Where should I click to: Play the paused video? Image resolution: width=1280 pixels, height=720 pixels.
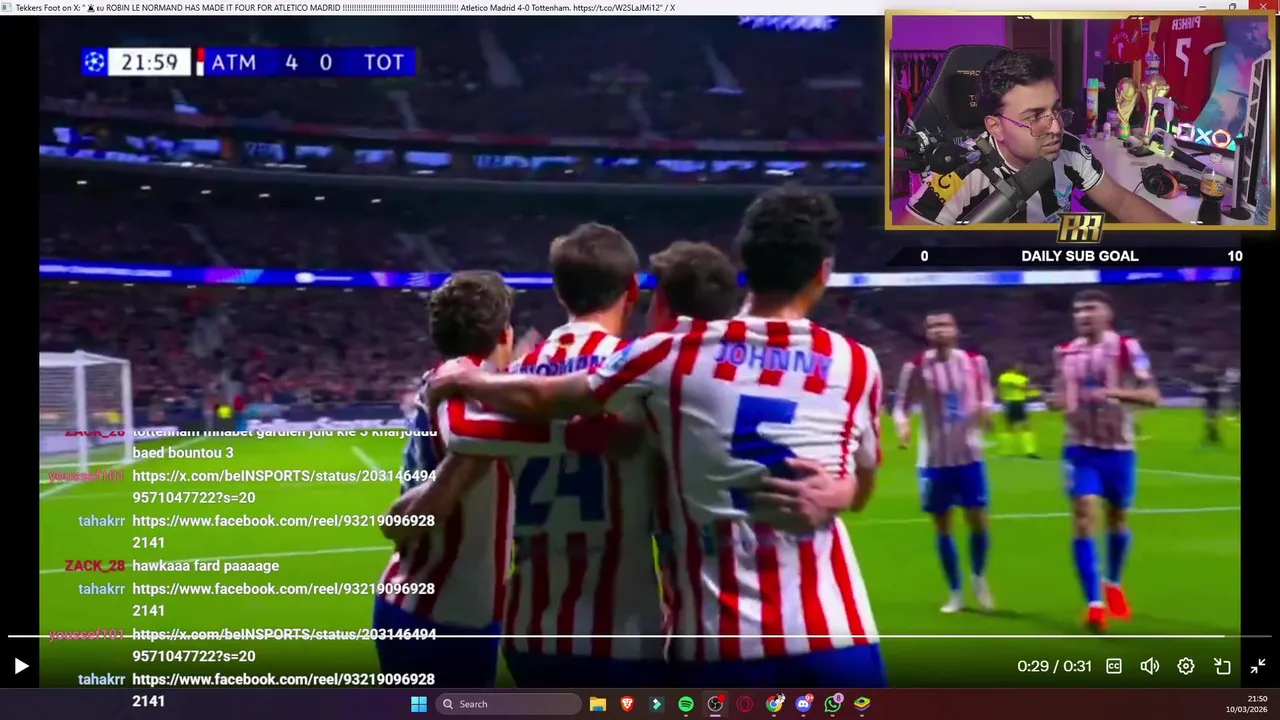(21, 666)
